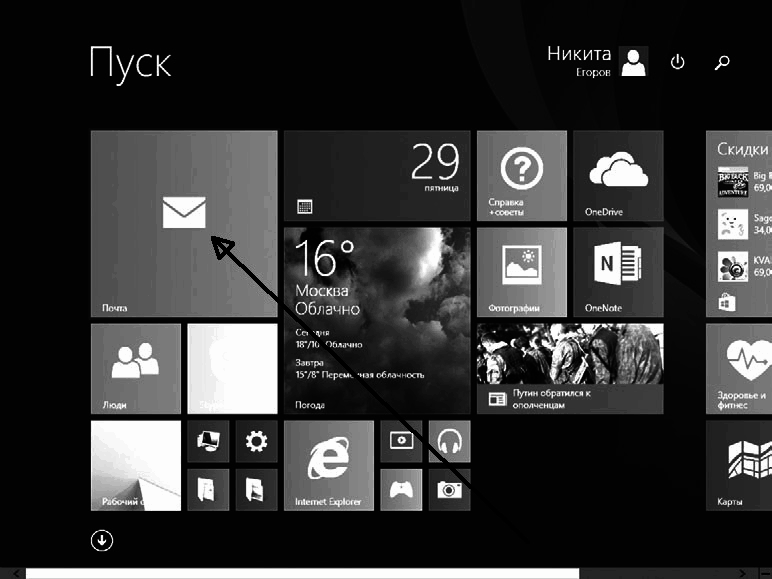
Task: Open the Почта mail tile
Action: click(x=184, y=224)
